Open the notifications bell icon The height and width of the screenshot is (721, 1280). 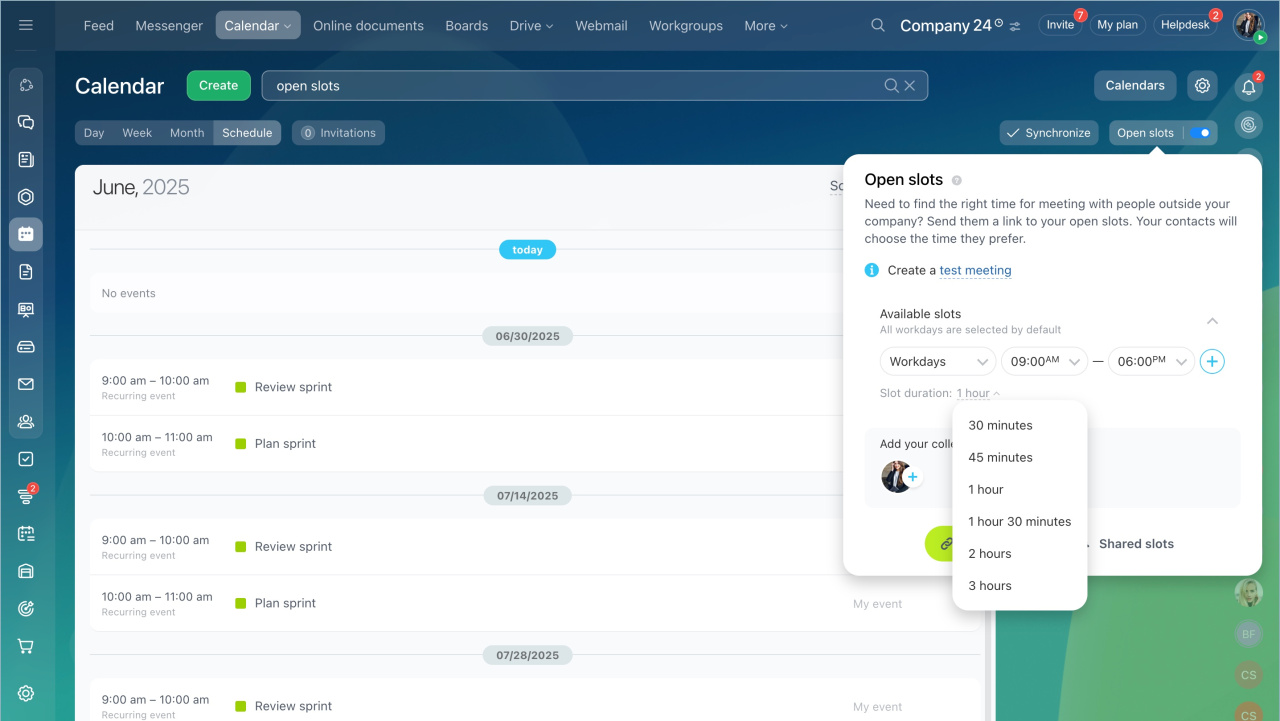pos(1248,88)
